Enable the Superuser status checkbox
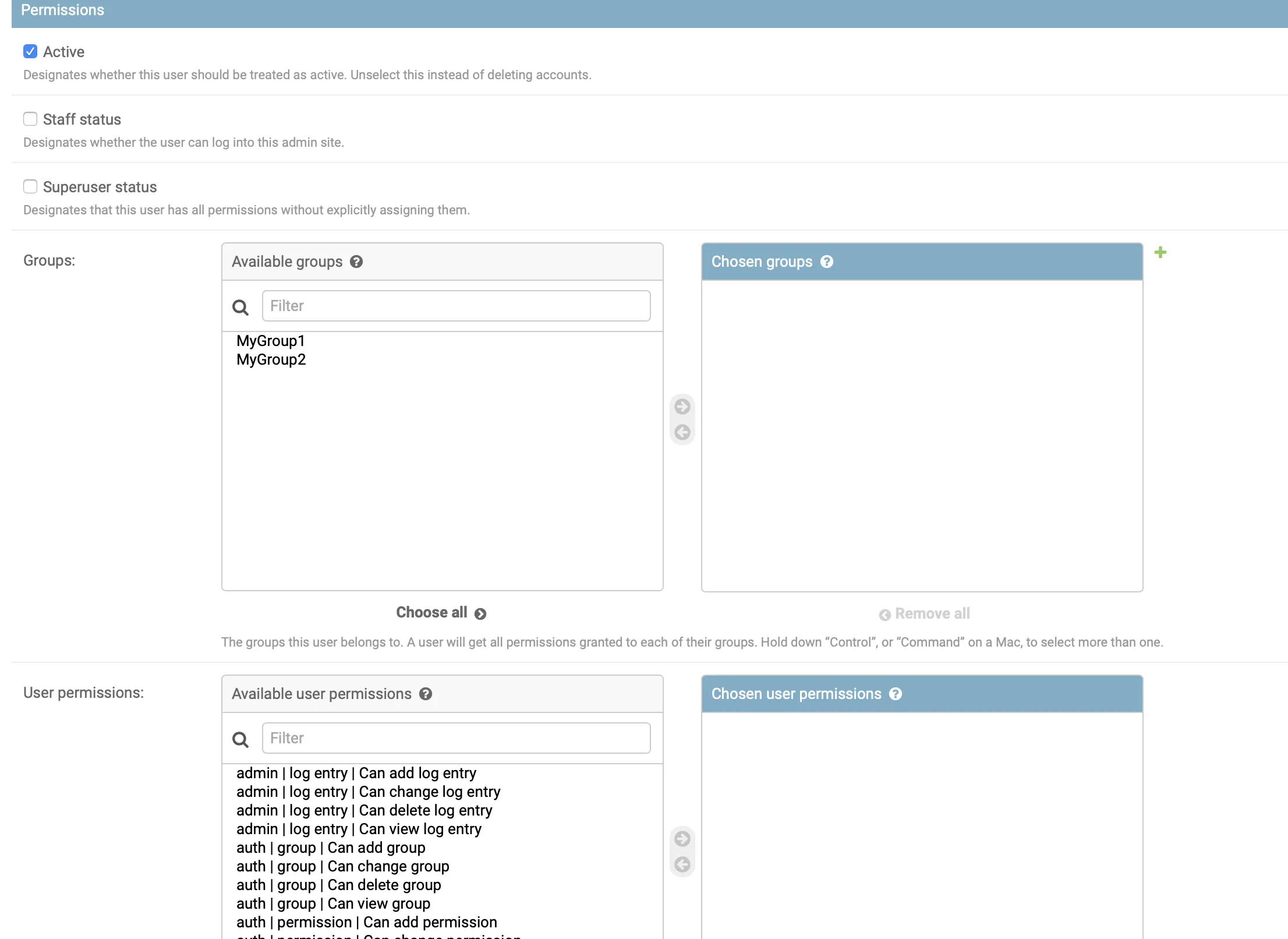This screenshot has height=939, width=1288. pos(30,186)
